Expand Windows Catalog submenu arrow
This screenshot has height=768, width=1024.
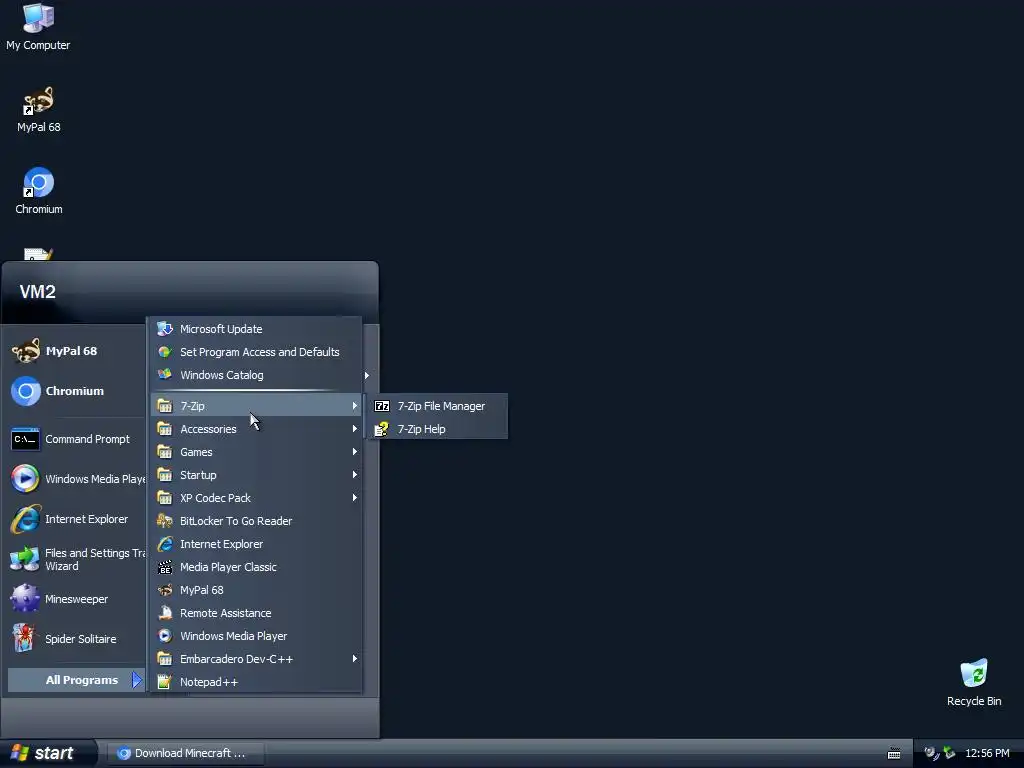coord(366,376)
